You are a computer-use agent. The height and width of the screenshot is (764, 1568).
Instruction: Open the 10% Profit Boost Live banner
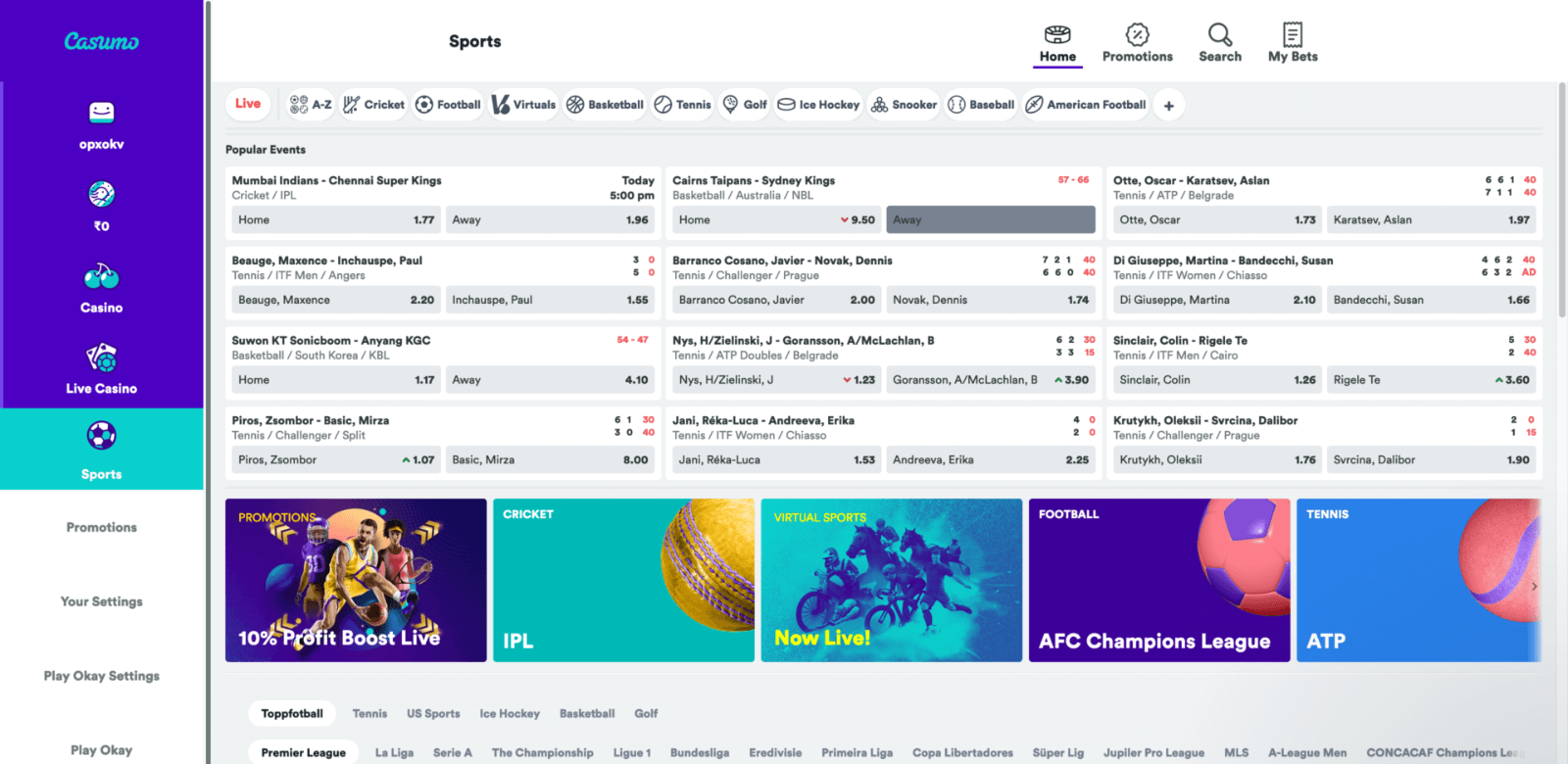tap(356, 580)
